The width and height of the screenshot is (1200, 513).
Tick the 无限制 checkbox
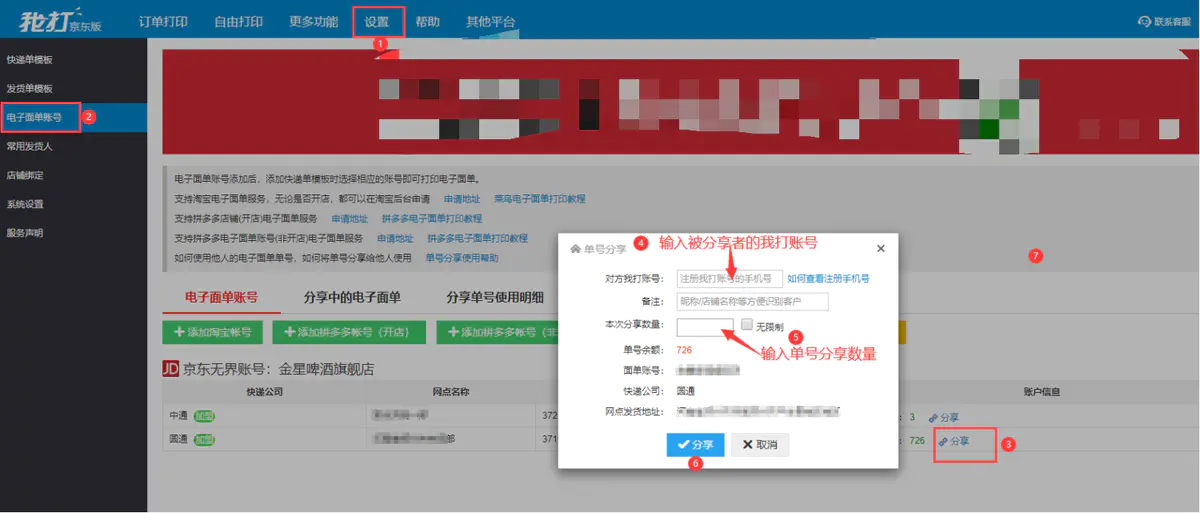coord(746,324)
